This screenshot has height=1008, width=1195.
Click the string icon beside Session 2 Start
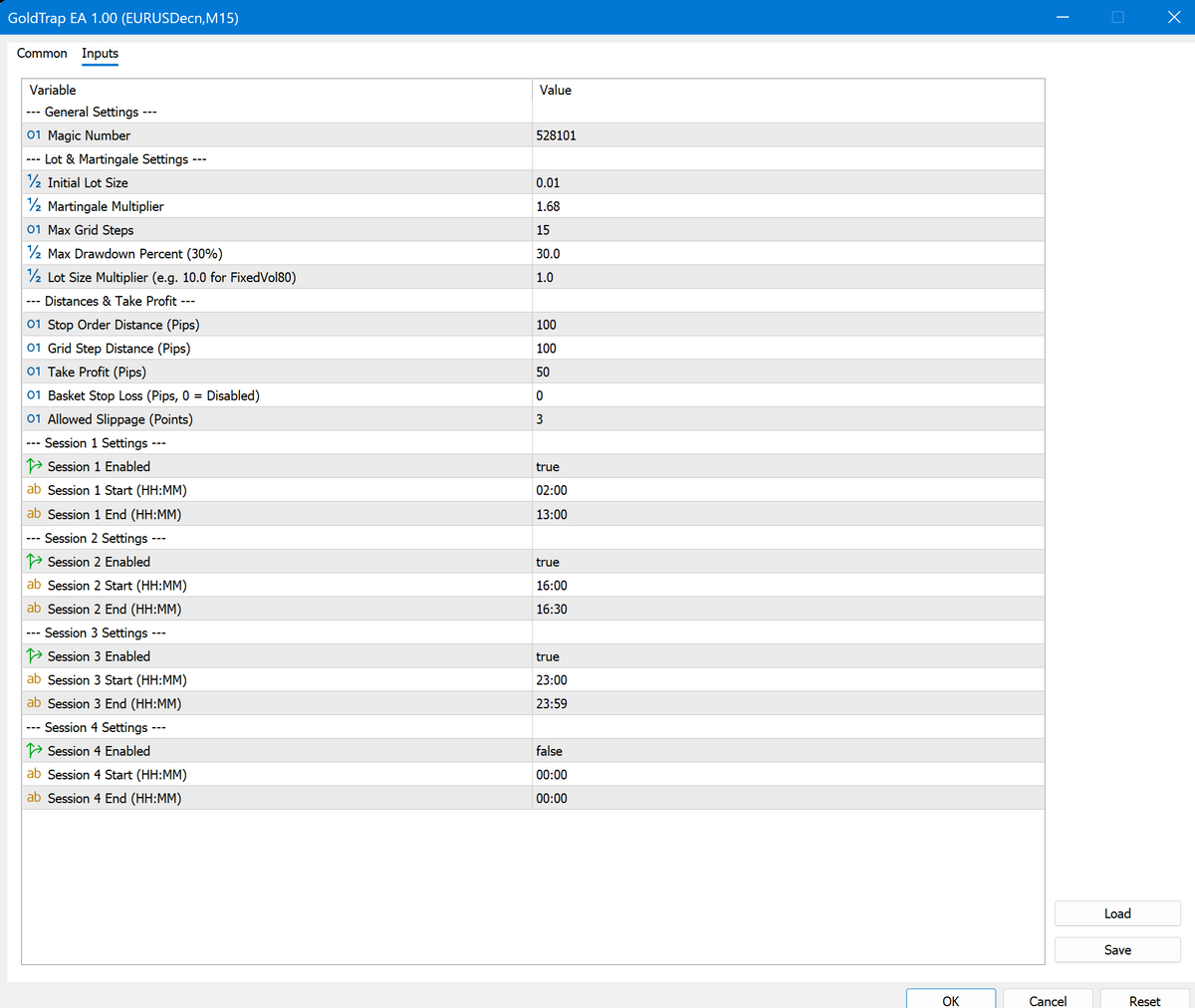[x=34, y=586]
